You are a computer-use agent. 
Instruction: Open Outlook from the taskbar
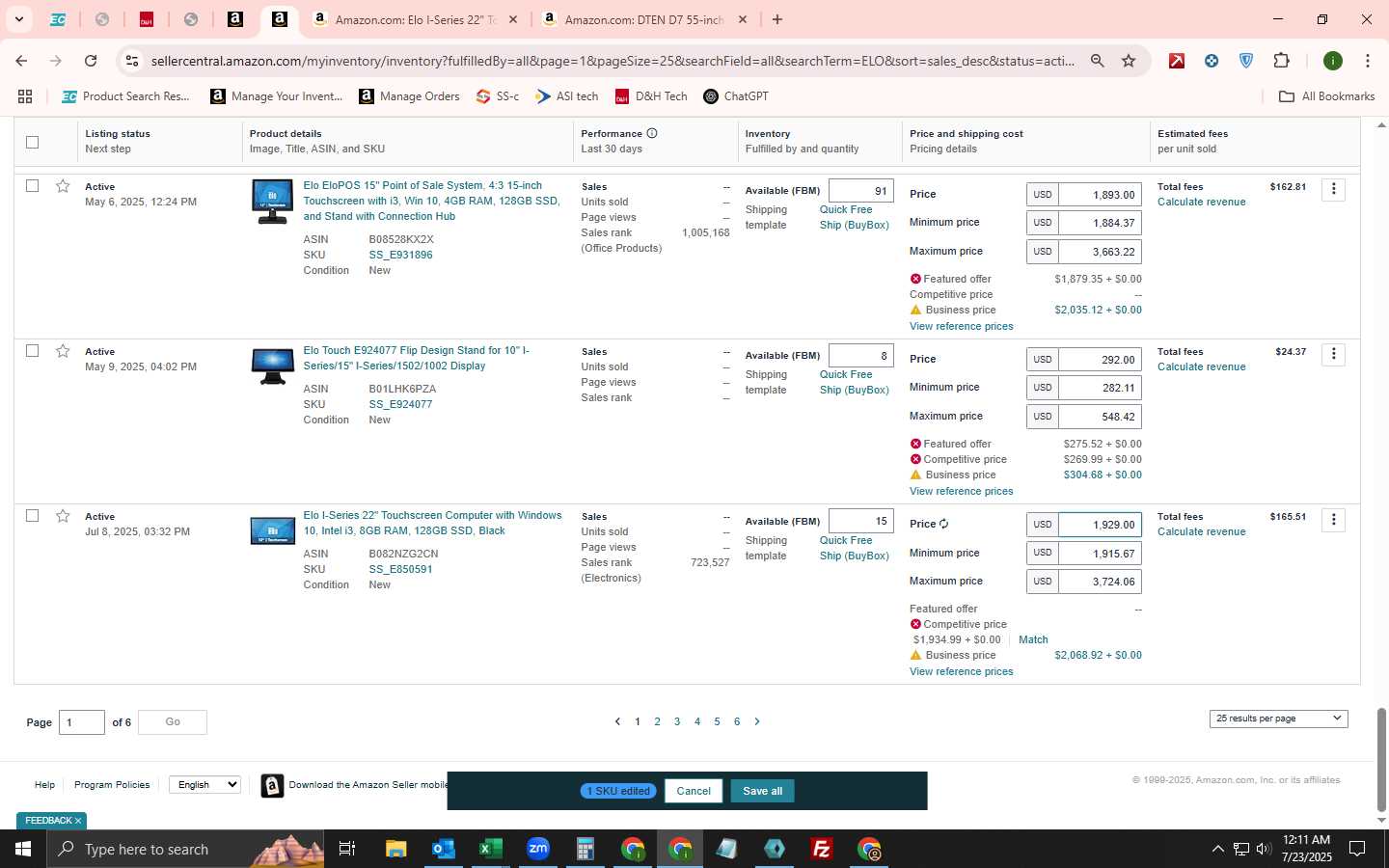(x=443, y=849)
